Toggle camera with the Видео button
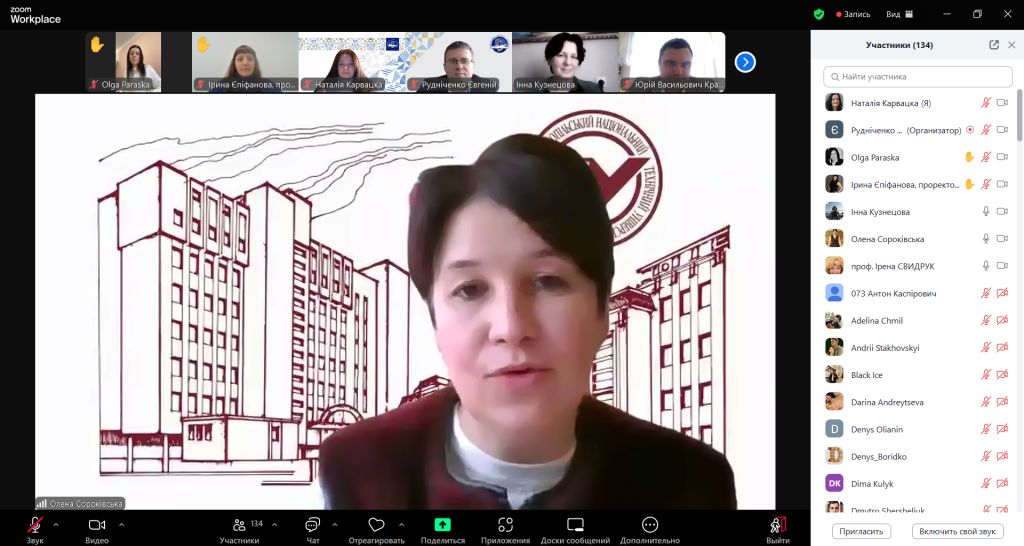The image size is (1024, 546). click(x=97, y=525)
